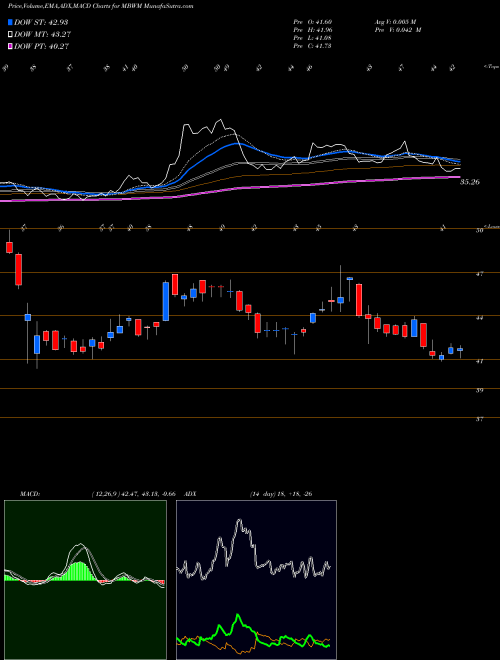
Task: Click the blue DOW ST legend swatch
Action: click(11, 22)
